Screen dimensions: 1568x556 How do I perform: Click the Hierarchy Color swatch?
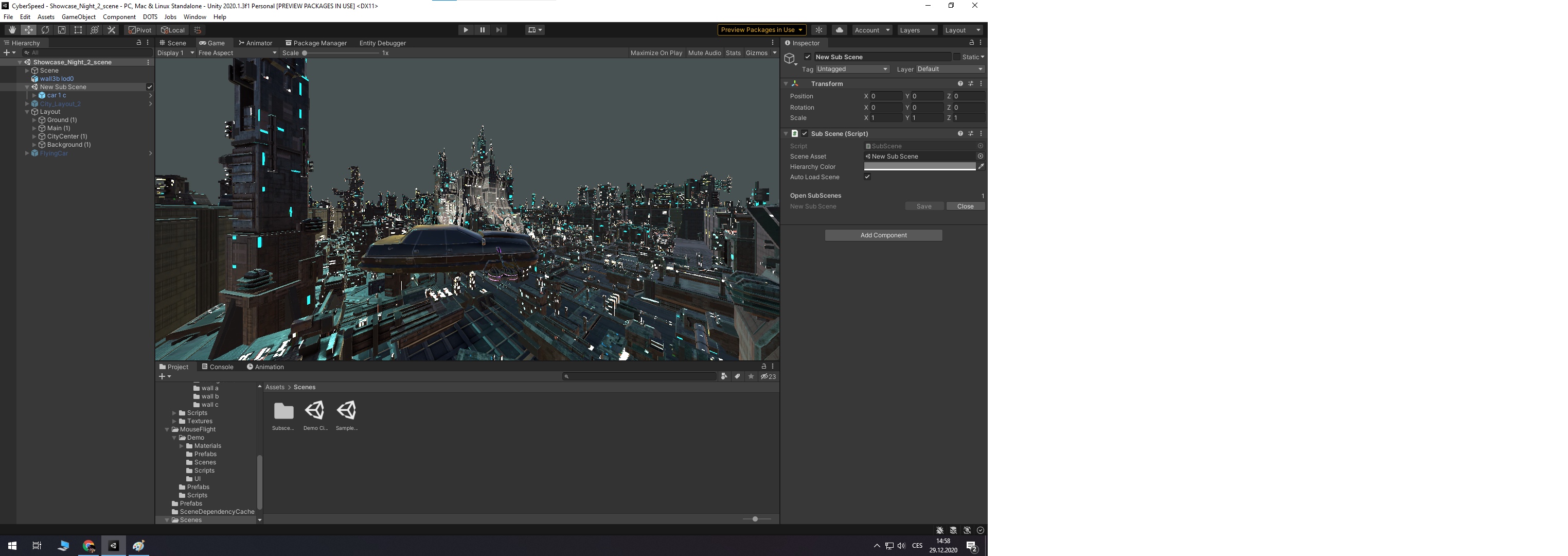coord(920,167)
